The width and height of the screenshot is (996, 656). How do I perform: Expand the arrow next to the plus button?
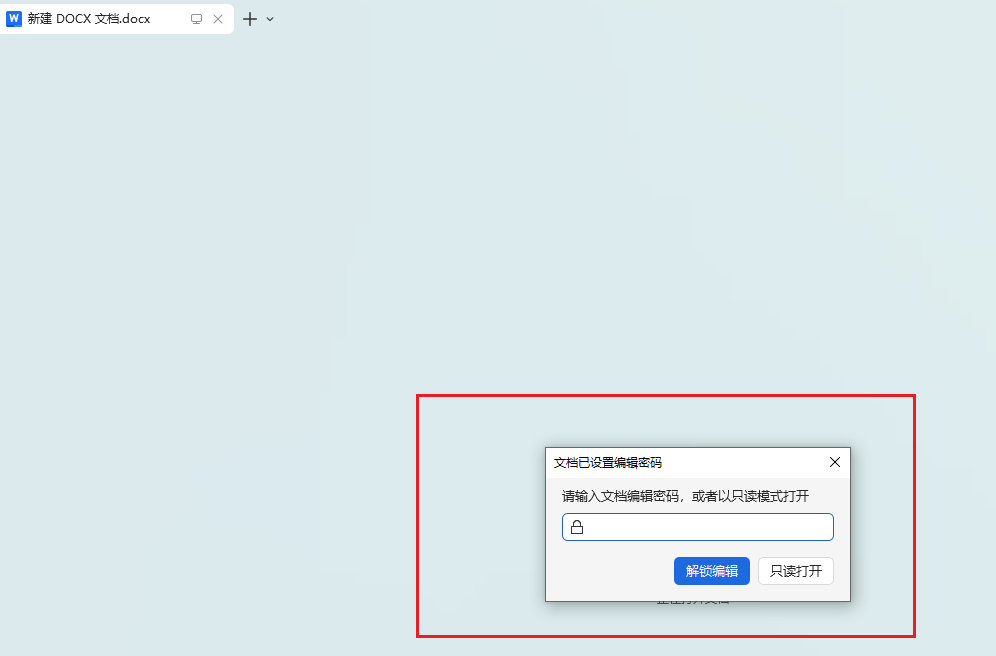[269, 18]
